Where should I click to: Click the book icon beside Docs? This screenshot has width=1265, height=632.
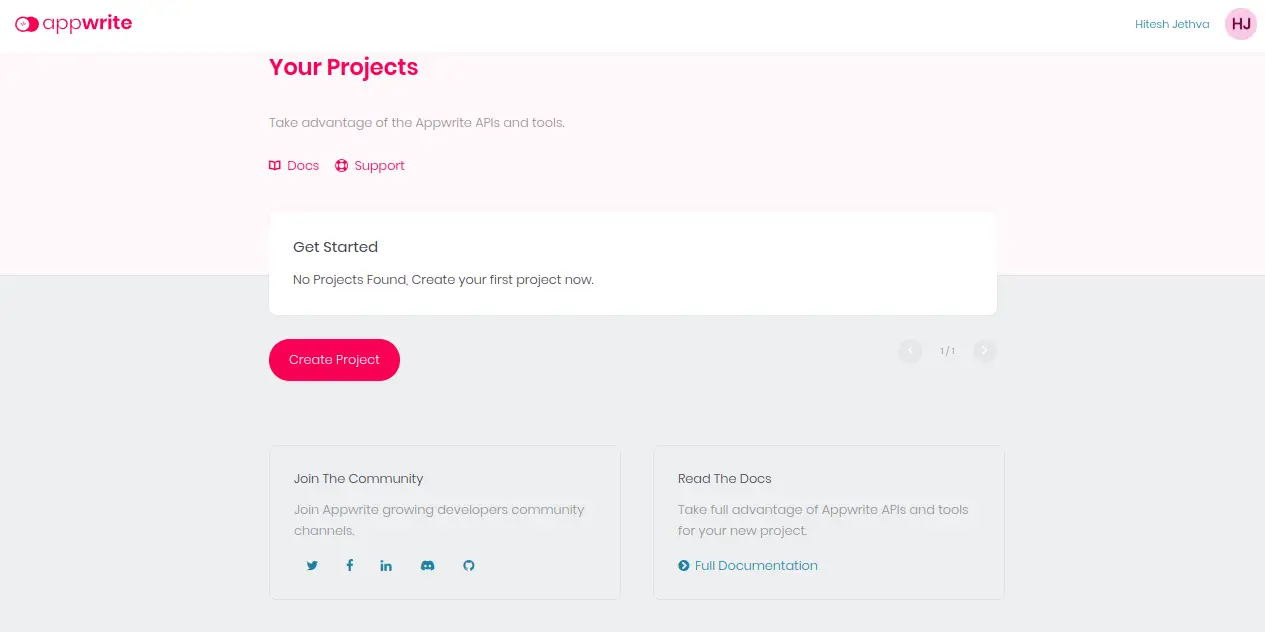tap(275, 166)
